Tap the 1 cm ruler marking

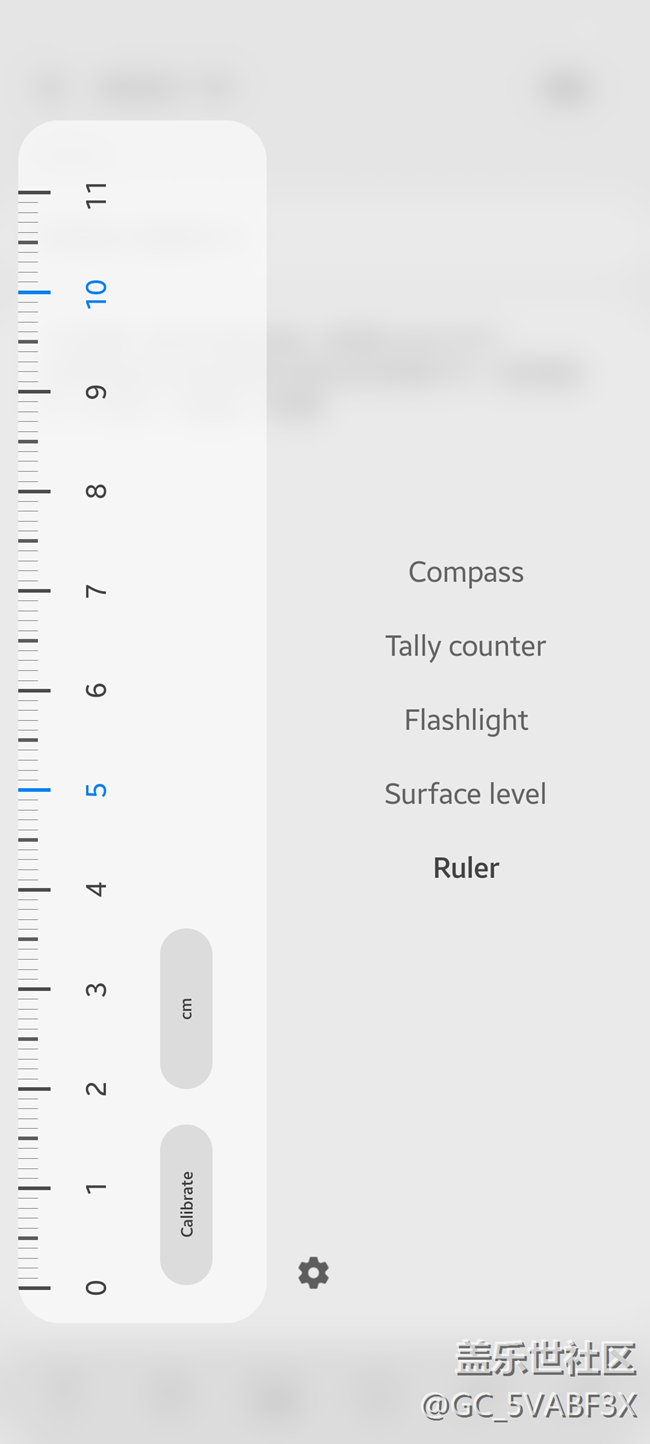[x=96, y=1188]
